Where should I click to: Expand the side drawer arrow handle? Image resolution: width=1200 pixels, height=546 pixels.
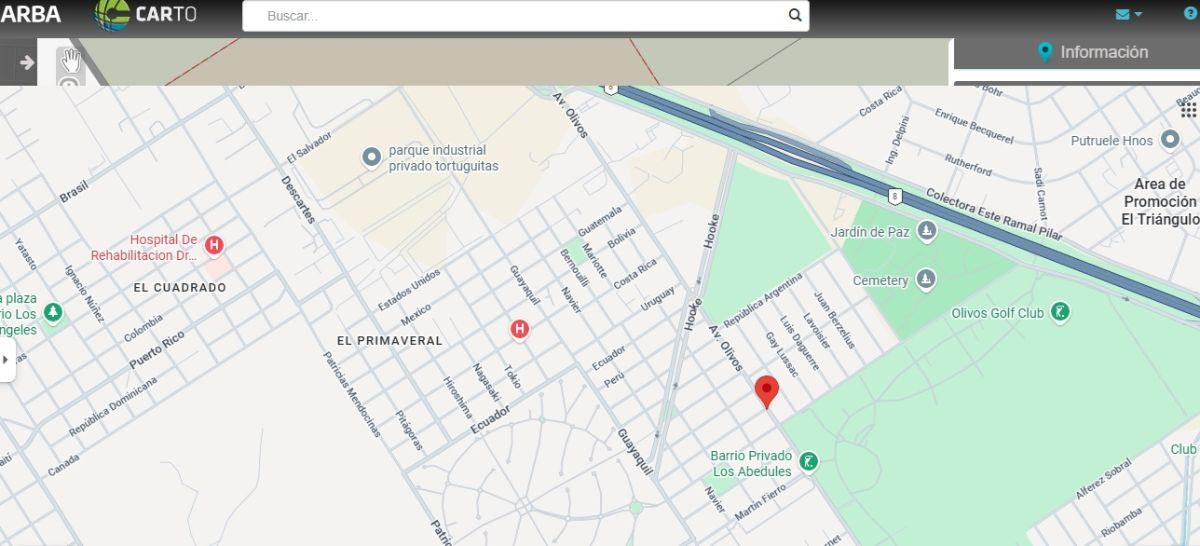point(6,359)
